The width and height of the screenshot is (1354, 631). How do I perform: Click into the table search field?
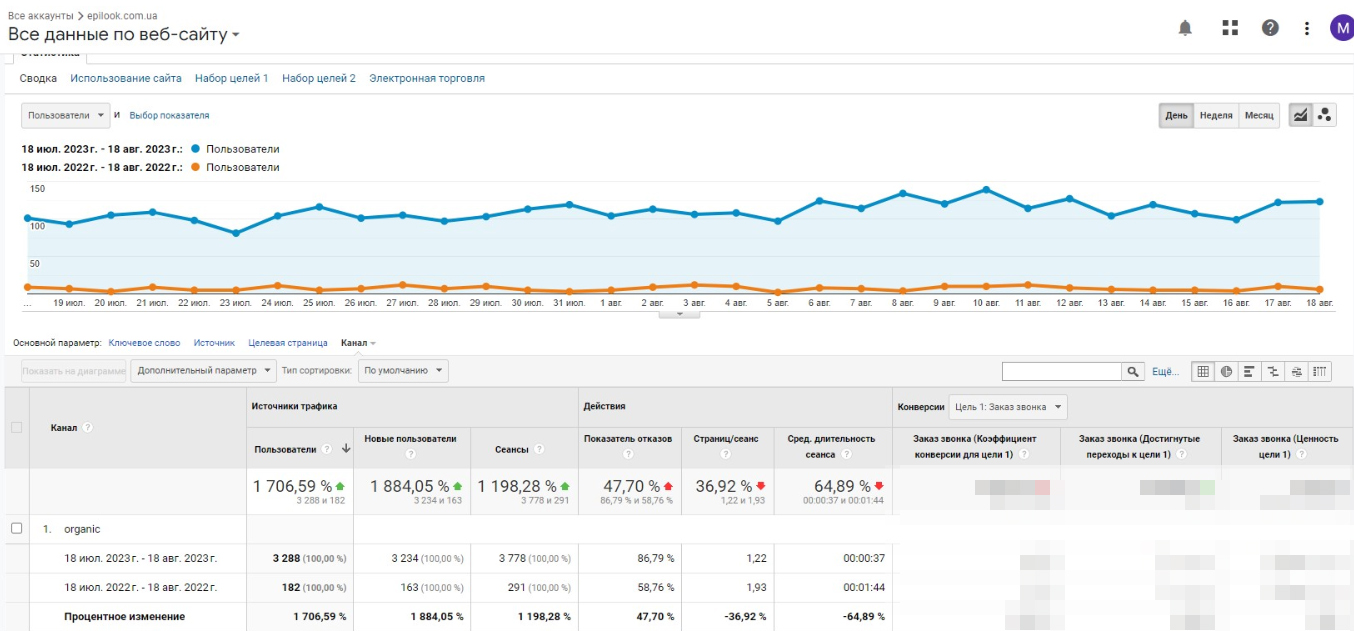coord(1062,371)
